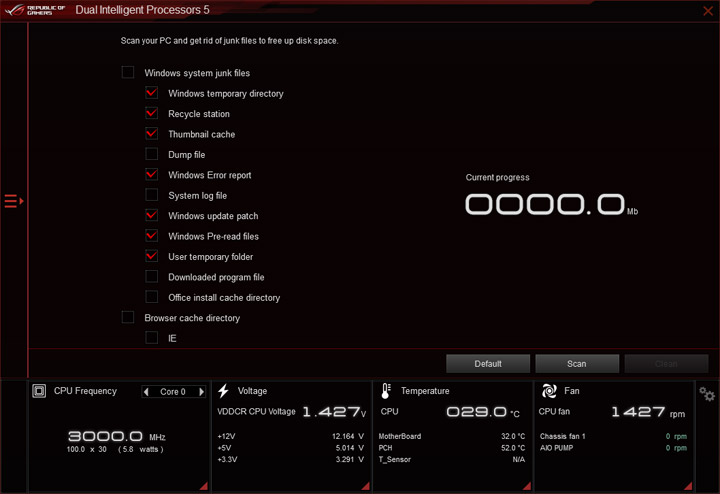
Task: Click the Current progress 0000.0 Mb display
Action: [551, 204]
